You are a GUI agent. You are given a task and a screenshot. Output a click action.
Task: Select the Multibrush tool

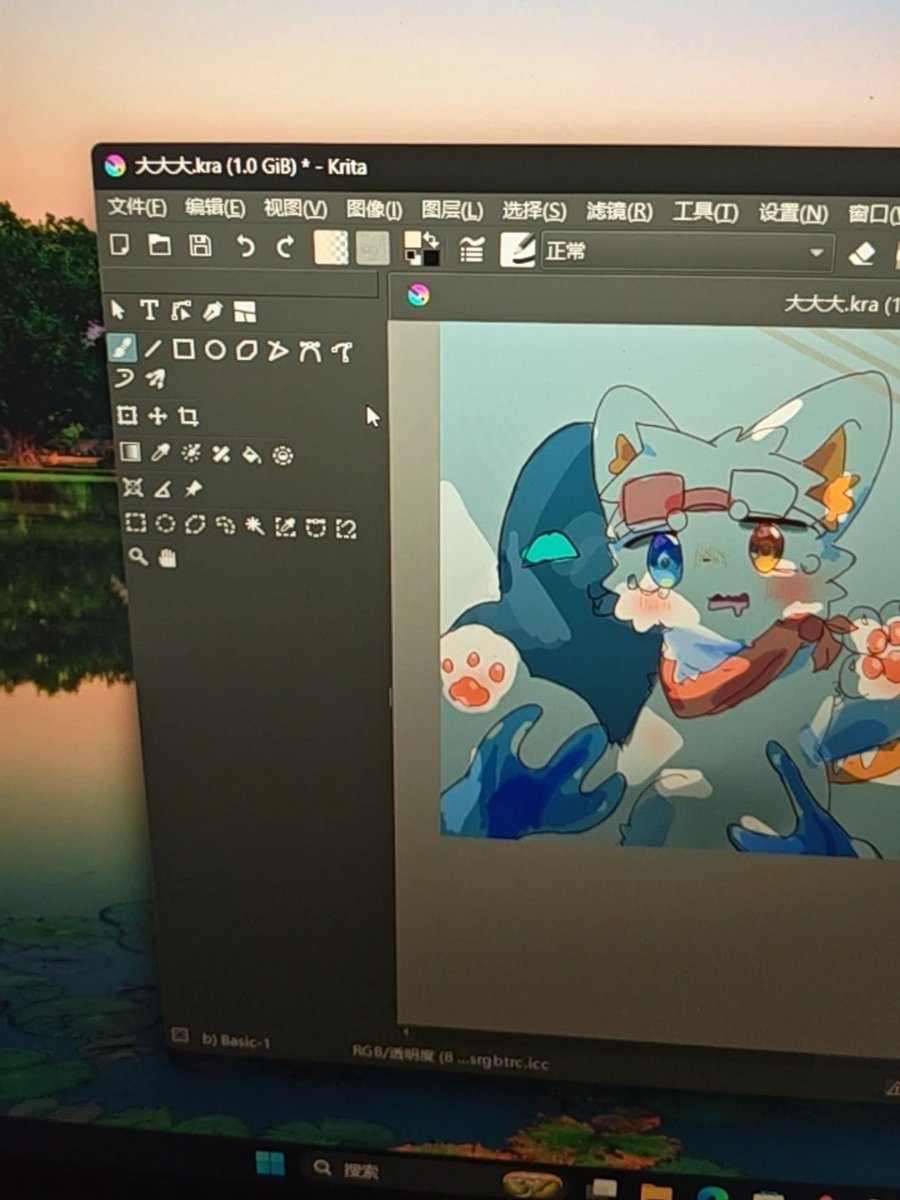pyautogui.click(x=155, y=379)
